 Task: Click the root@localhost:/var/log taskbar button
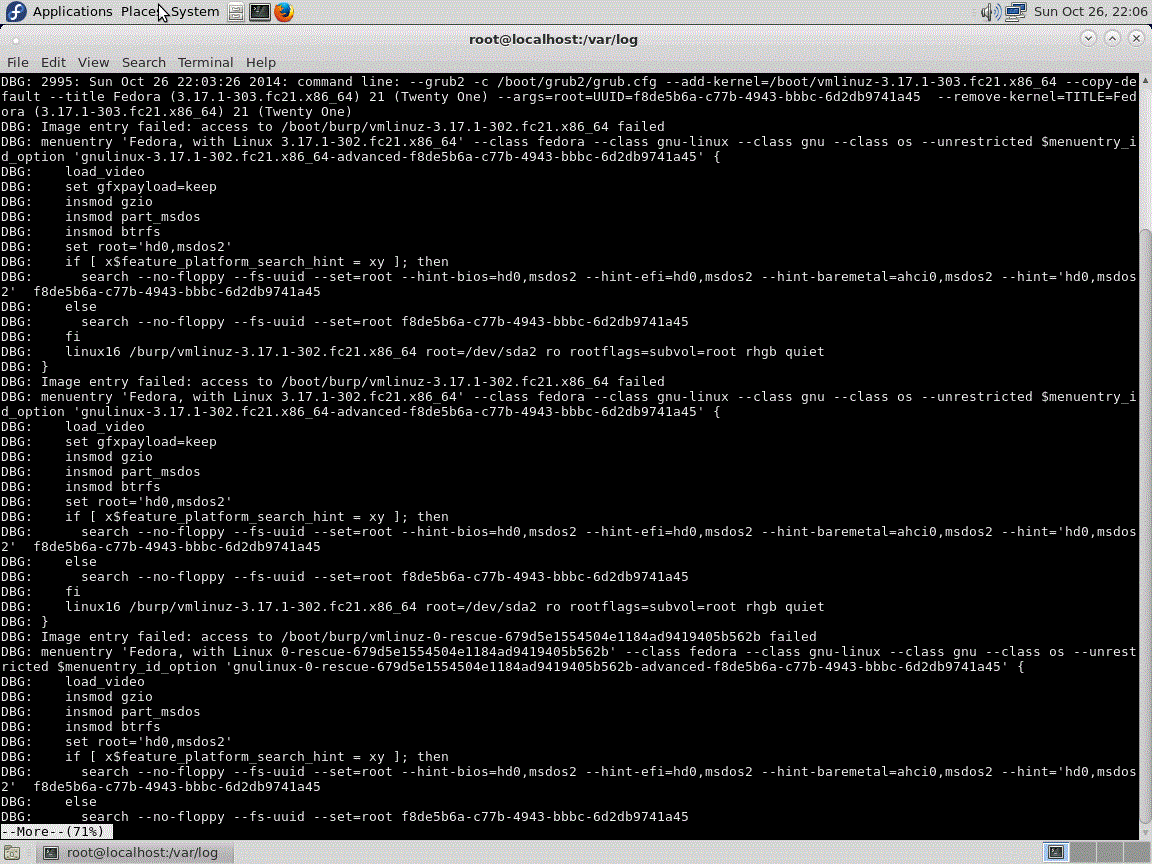(x=134, y=852)
